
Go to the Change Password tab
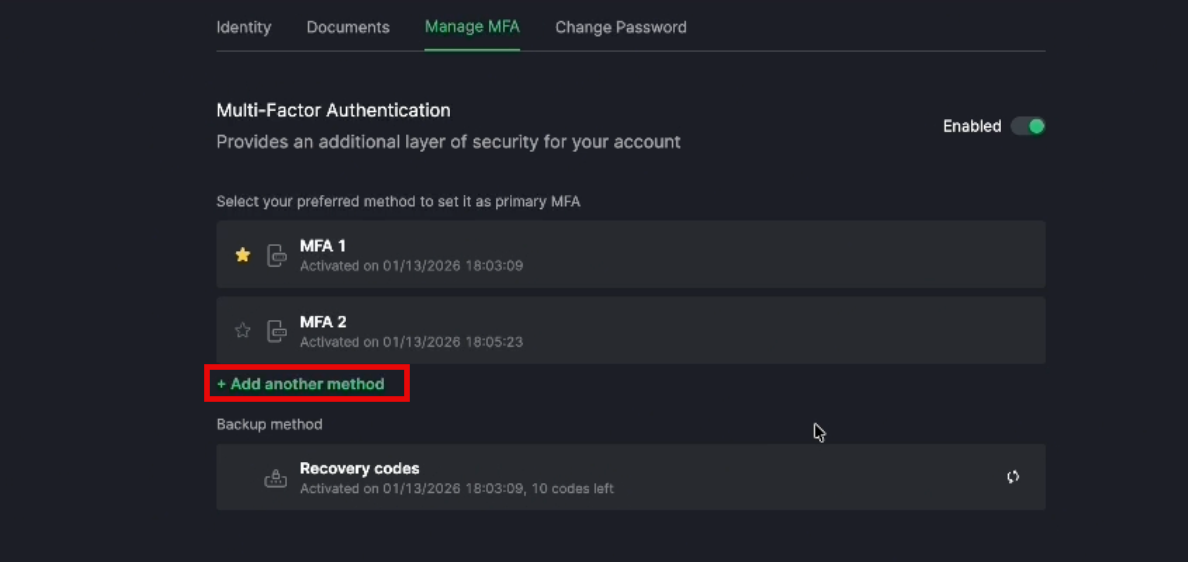[x=621, y=27]
